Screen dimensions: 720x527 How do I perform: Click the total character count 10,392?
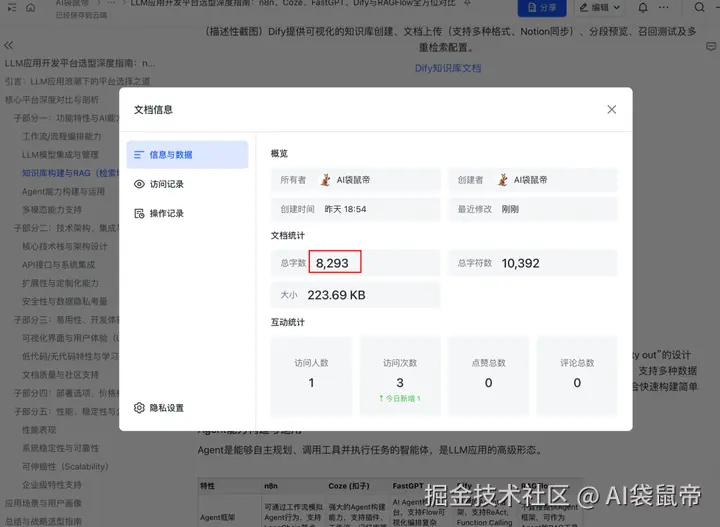point(520,263)
